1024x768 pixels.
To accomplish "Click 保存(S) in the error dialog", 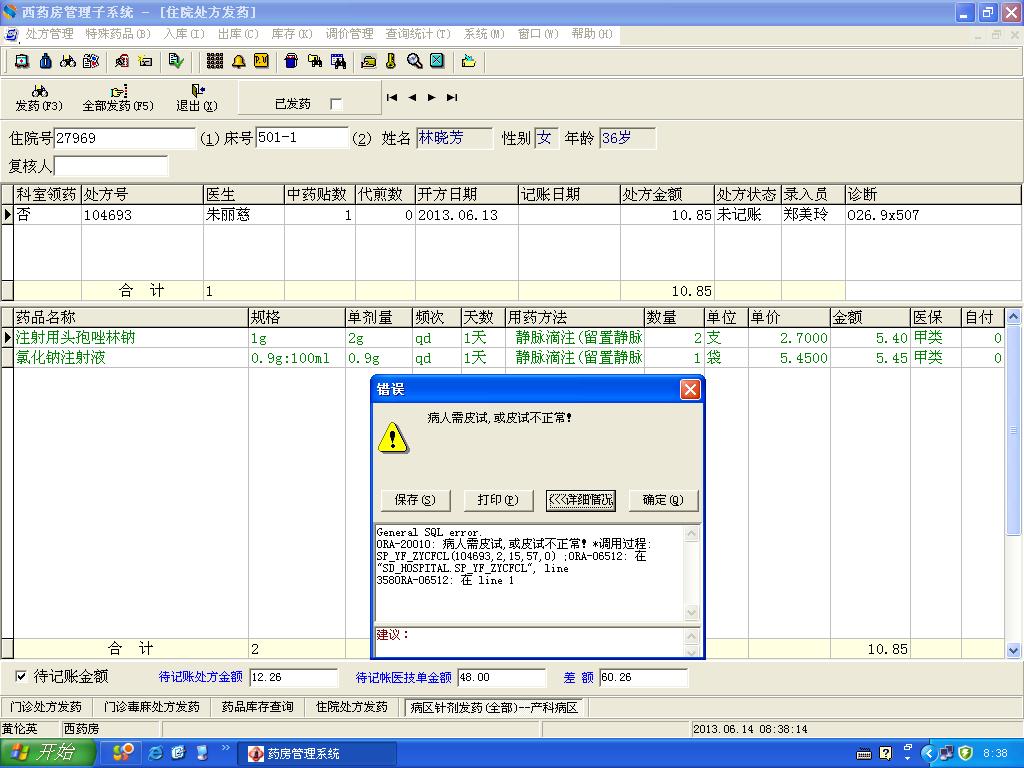I will [x=415, y=500].
